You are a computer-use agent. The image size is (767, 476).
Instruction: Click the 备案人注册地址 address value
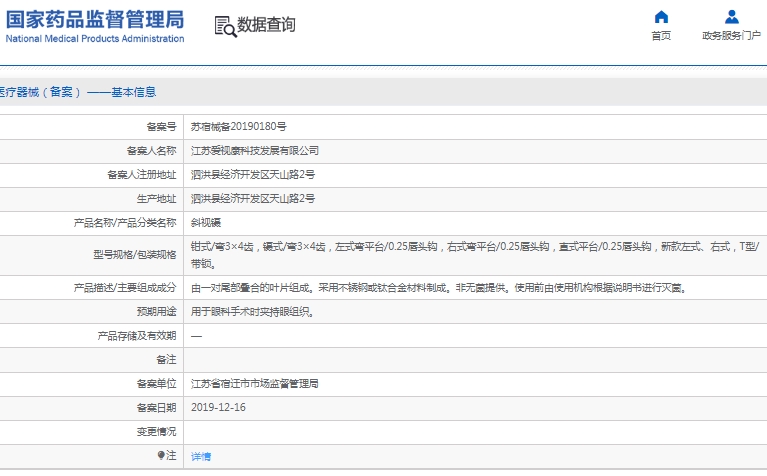tap(253, 175)
